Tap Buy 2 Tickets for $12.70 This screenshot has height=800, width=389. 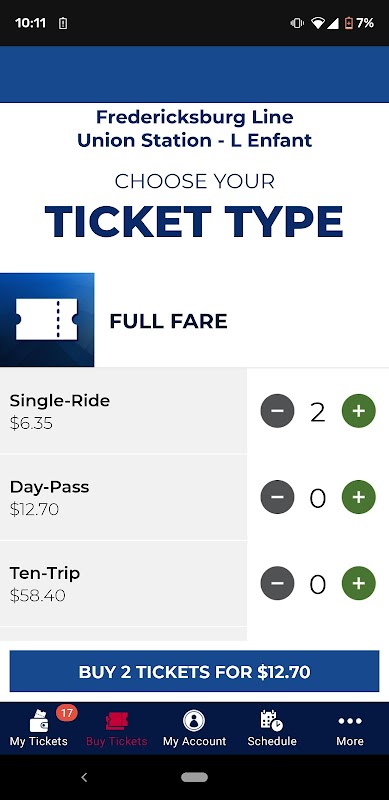pos(194,671)
